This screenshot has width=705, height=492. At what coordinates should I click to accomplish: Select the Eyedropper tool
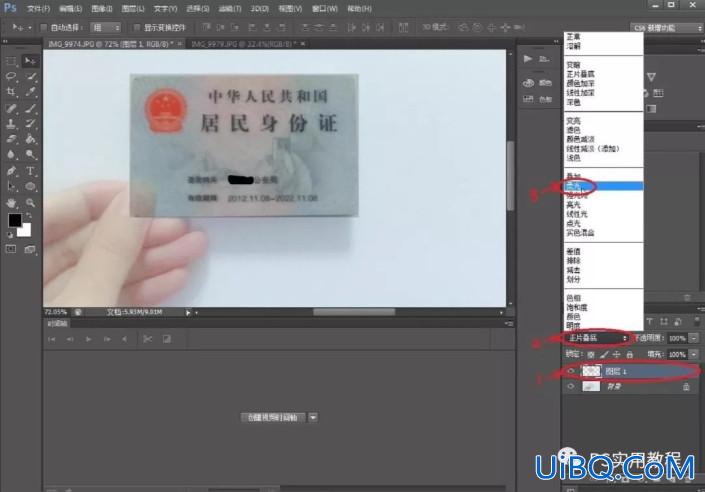pos(30,92)
